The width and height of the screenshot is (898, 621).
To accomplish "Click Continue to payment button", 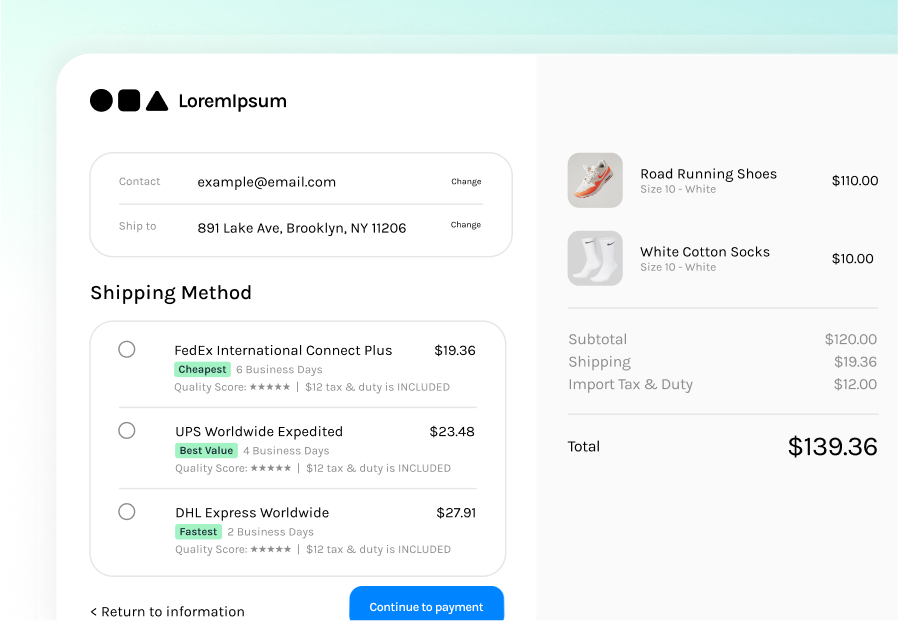I will pos(427,603).
